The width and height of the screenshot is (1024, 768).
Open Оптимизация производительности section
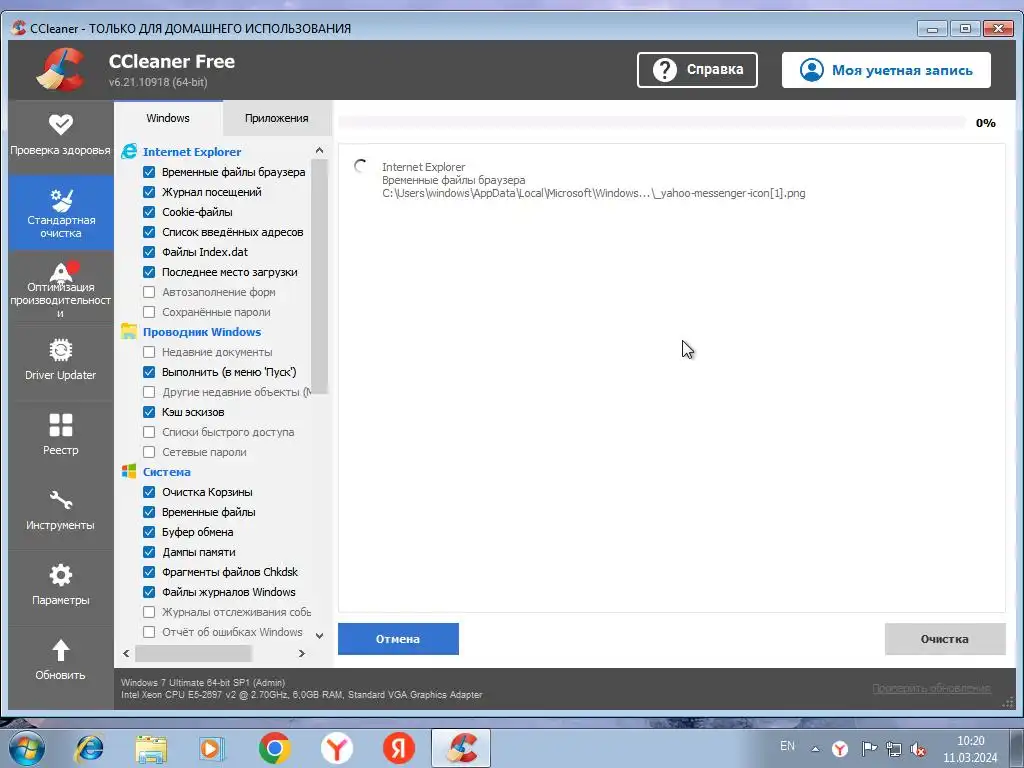pyautogui.click(x=61, y=288)
